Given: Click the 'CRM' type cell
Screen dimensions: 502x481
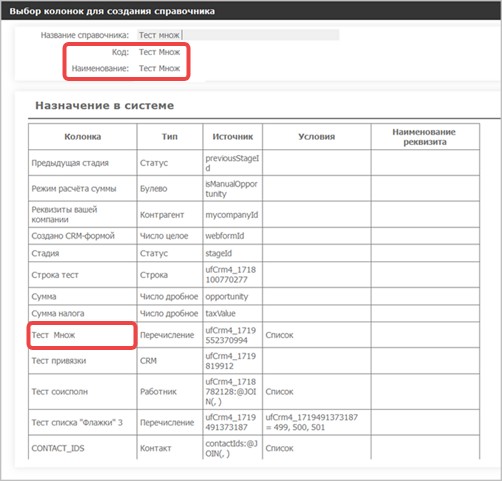Looking at the screenshot, I should pos(170,361).
